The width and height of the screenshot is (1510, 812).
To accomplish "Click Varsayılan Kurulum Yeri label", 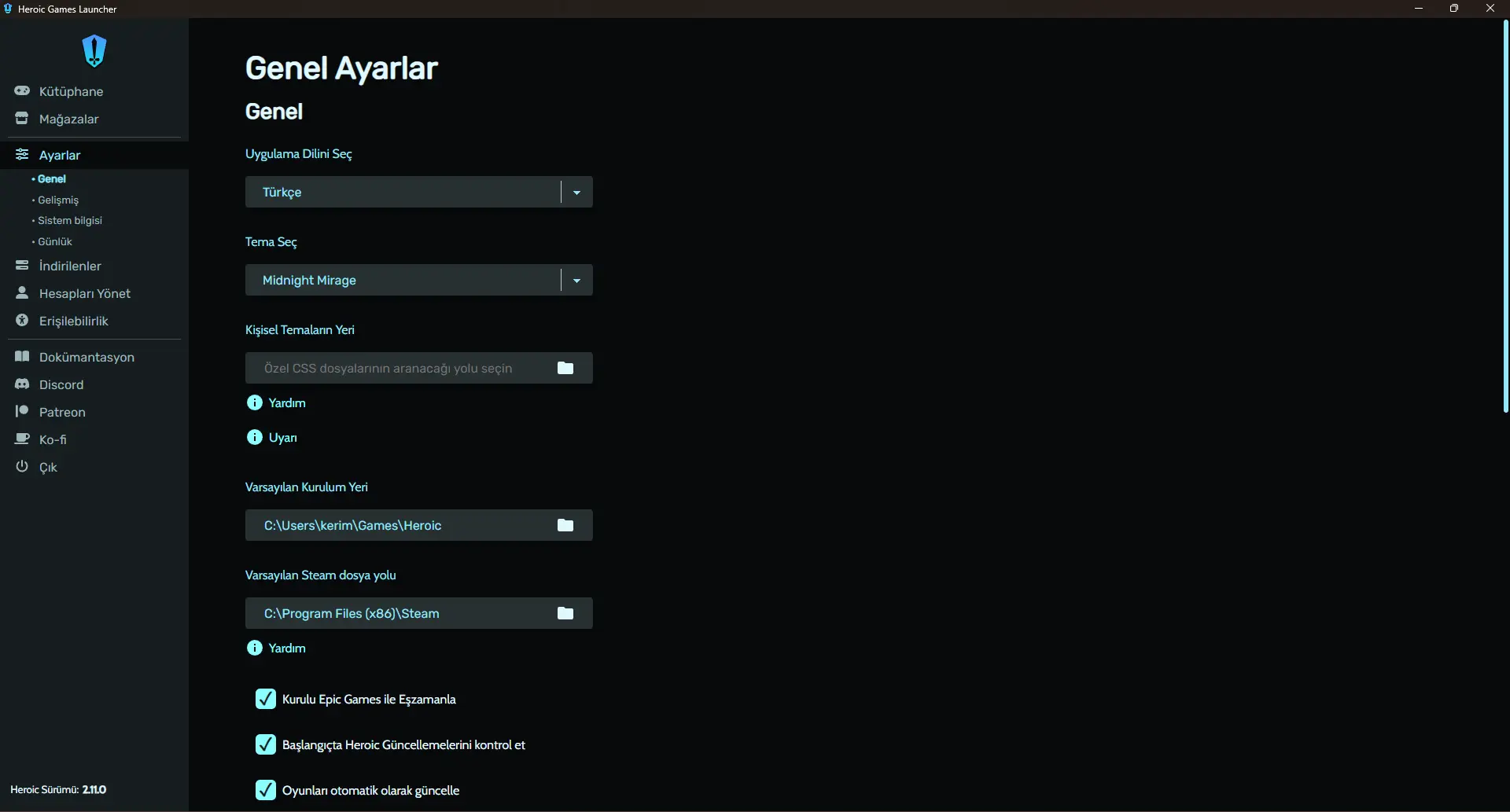I will coord(307,487).
